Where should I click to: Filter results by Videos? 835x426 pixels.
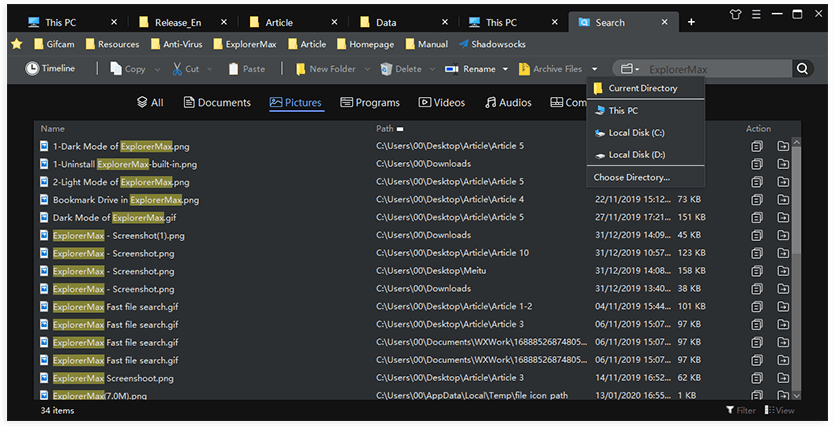[x=442, y=102]
